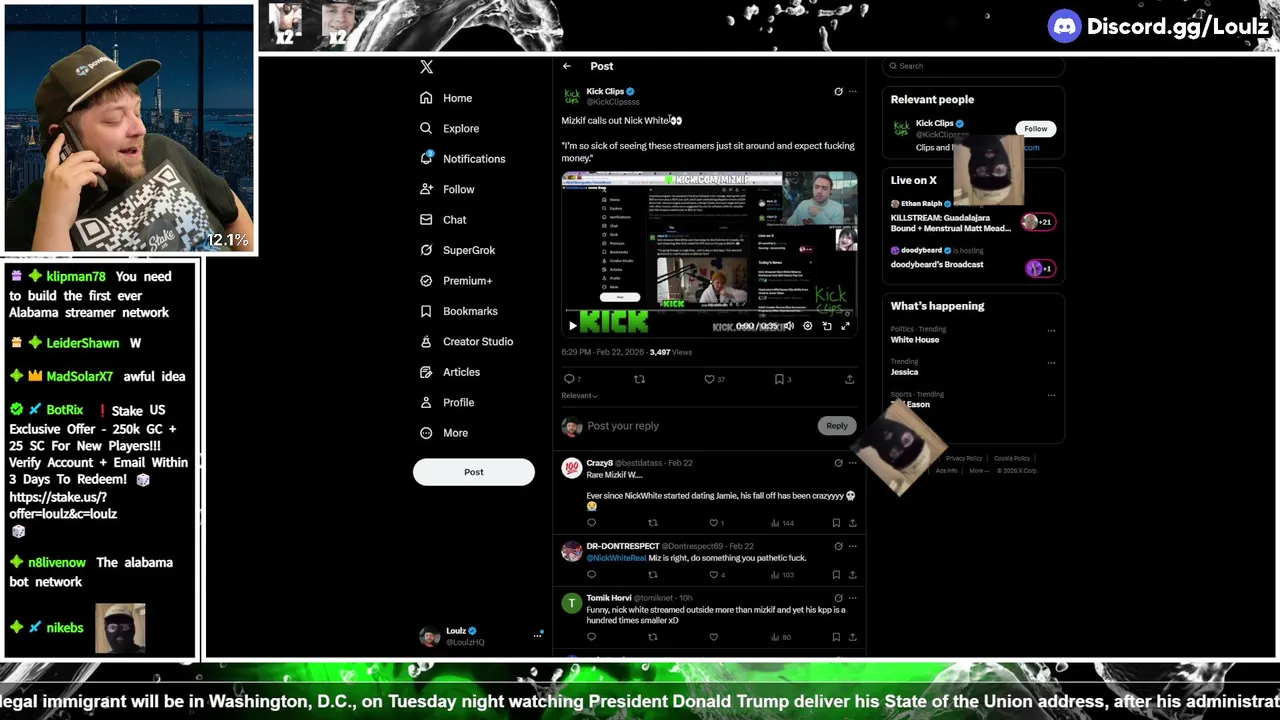Click the white Post button in sidebar
1280x720 pixels.
474,472
